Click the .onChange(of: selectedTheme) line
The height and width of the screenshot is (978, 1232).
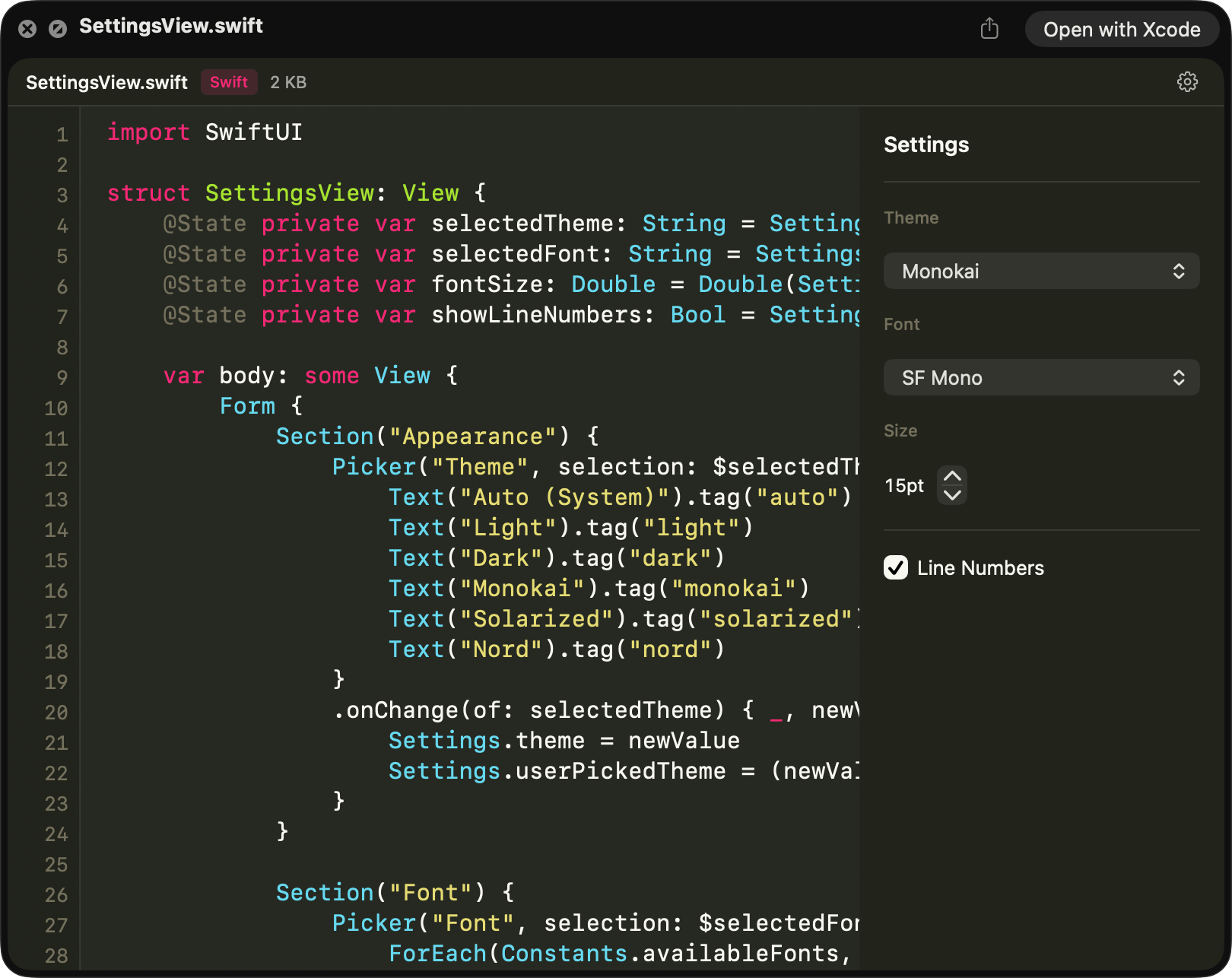tap(595, 710)
